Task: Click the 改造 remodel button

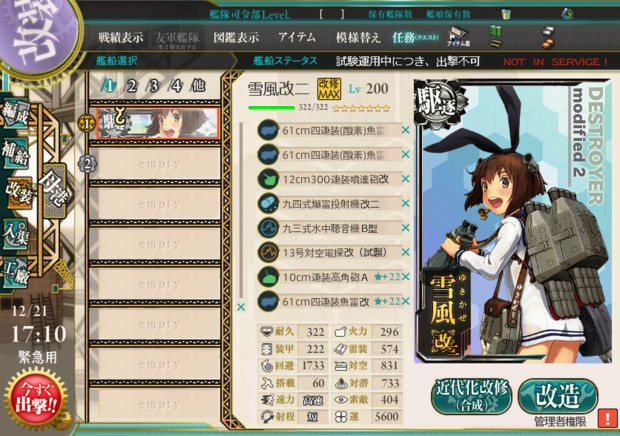Action: click(558, 396)
